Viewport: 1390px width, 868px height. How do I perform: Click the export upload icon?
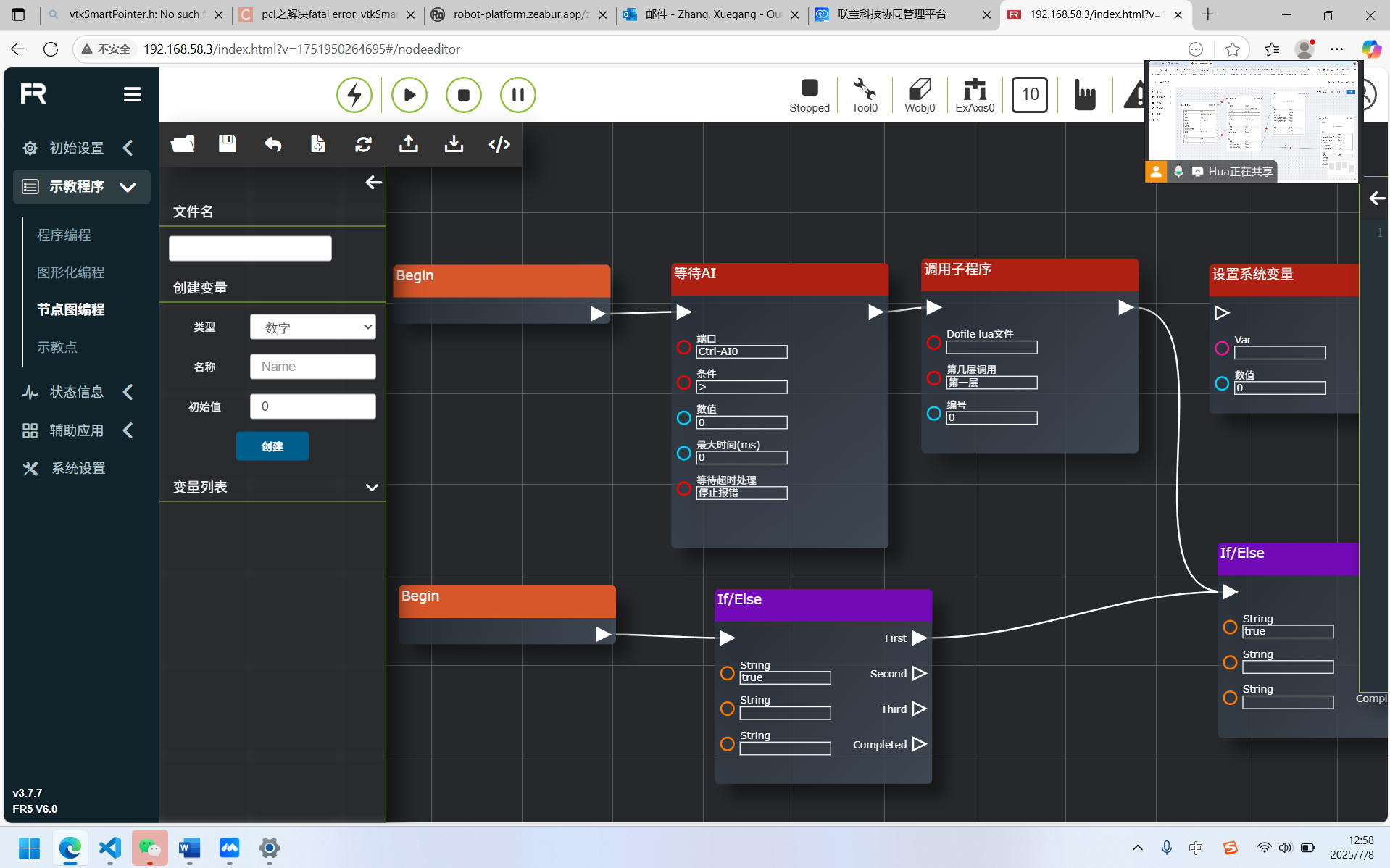409,143
